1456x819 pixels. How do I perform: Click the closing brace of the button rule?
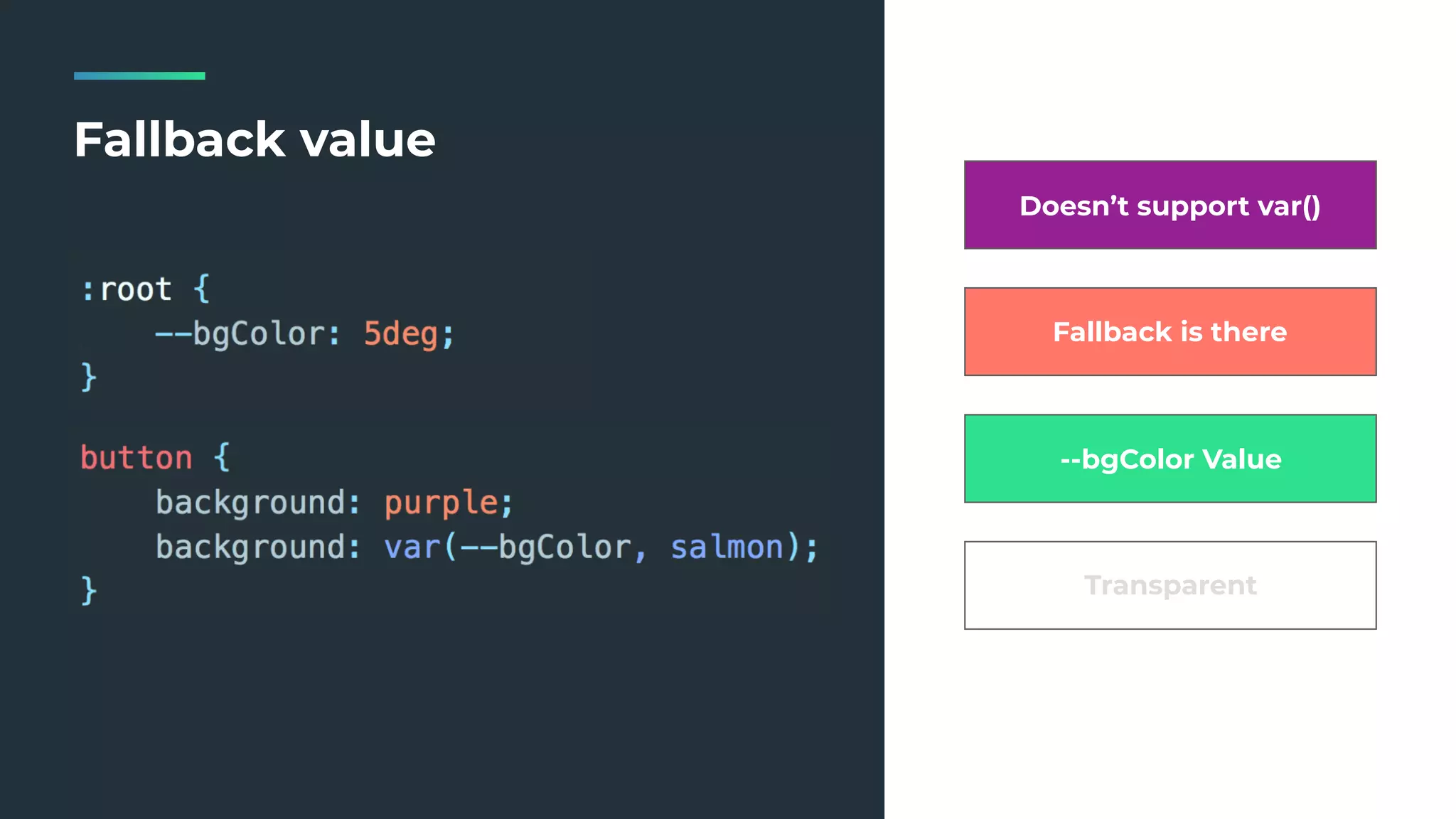click(x=88, y=591)
